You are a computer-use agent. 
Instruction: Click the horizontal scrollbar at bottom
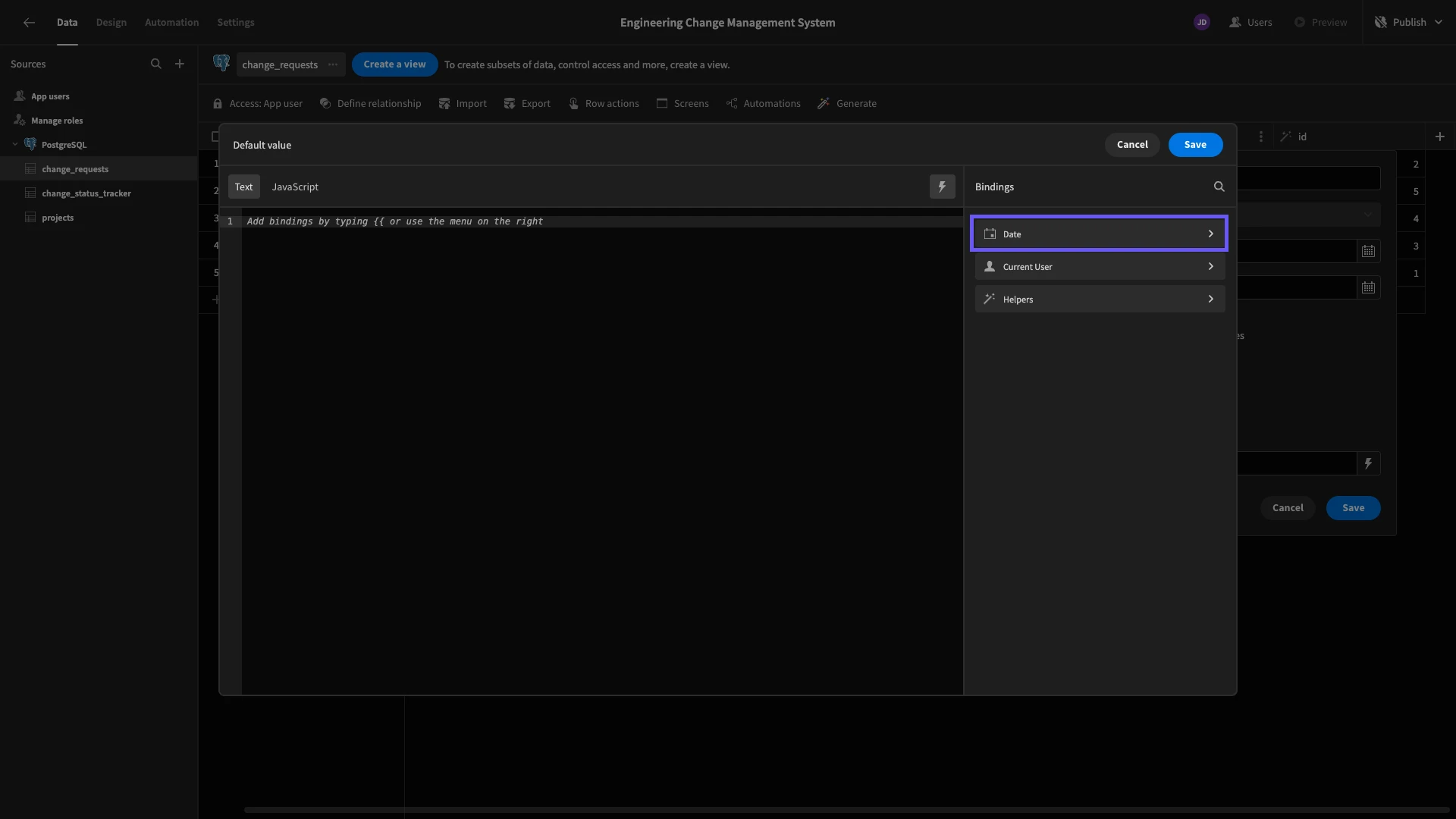846,810
